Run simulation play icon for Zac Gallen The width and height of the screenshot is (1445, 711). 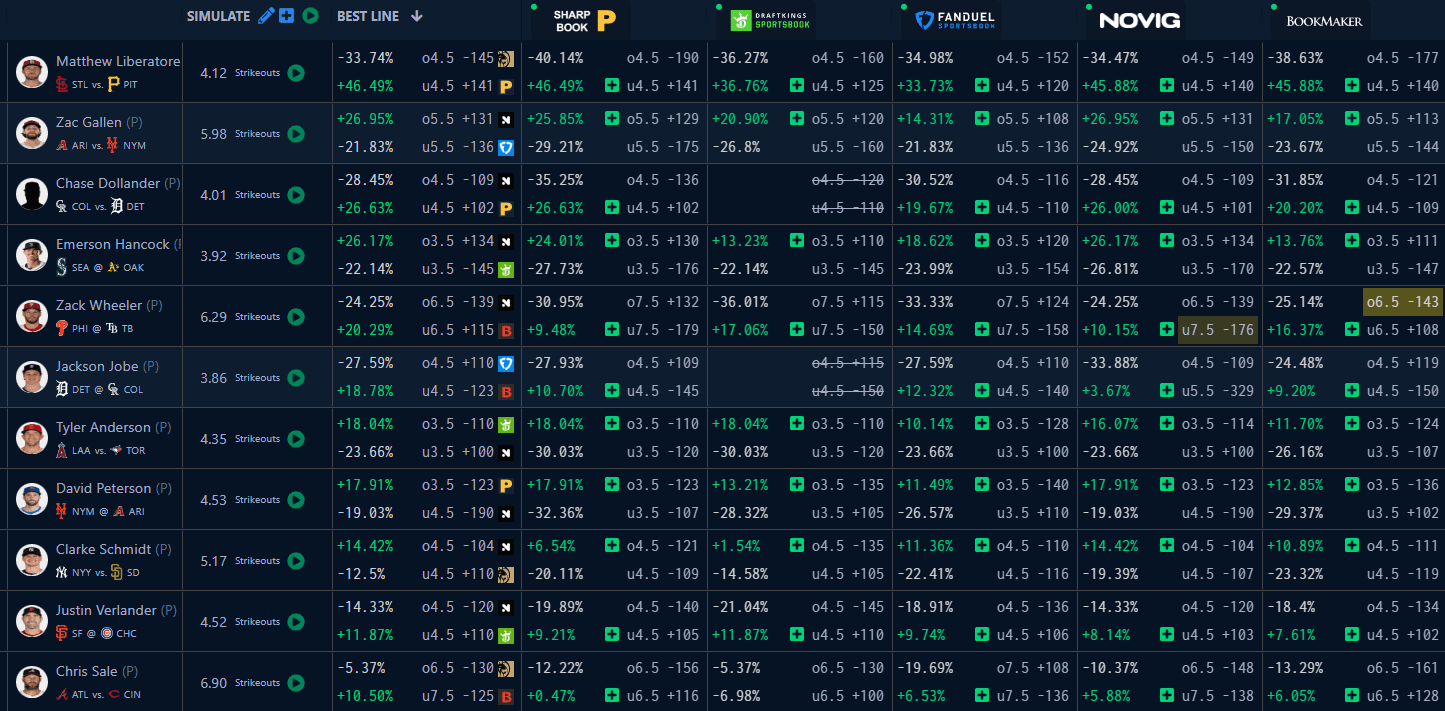(x=296, y=134)
